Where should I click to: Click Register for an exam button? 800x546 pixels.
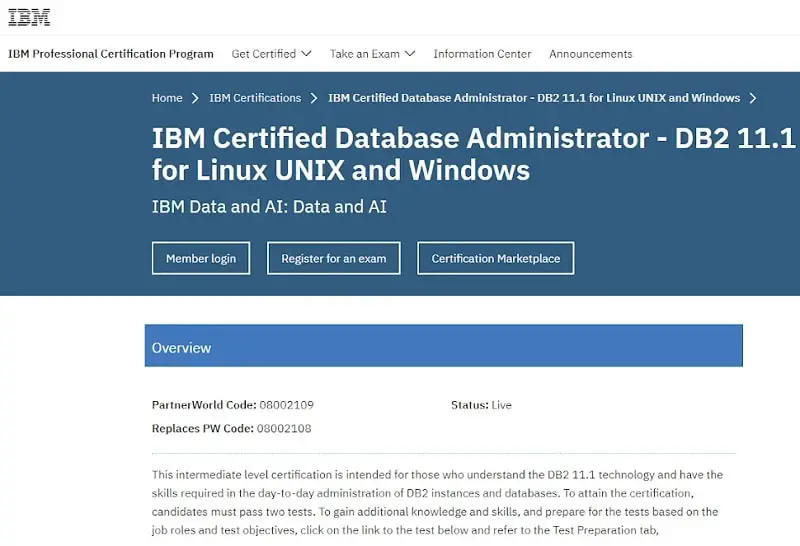tap(334, 258)
